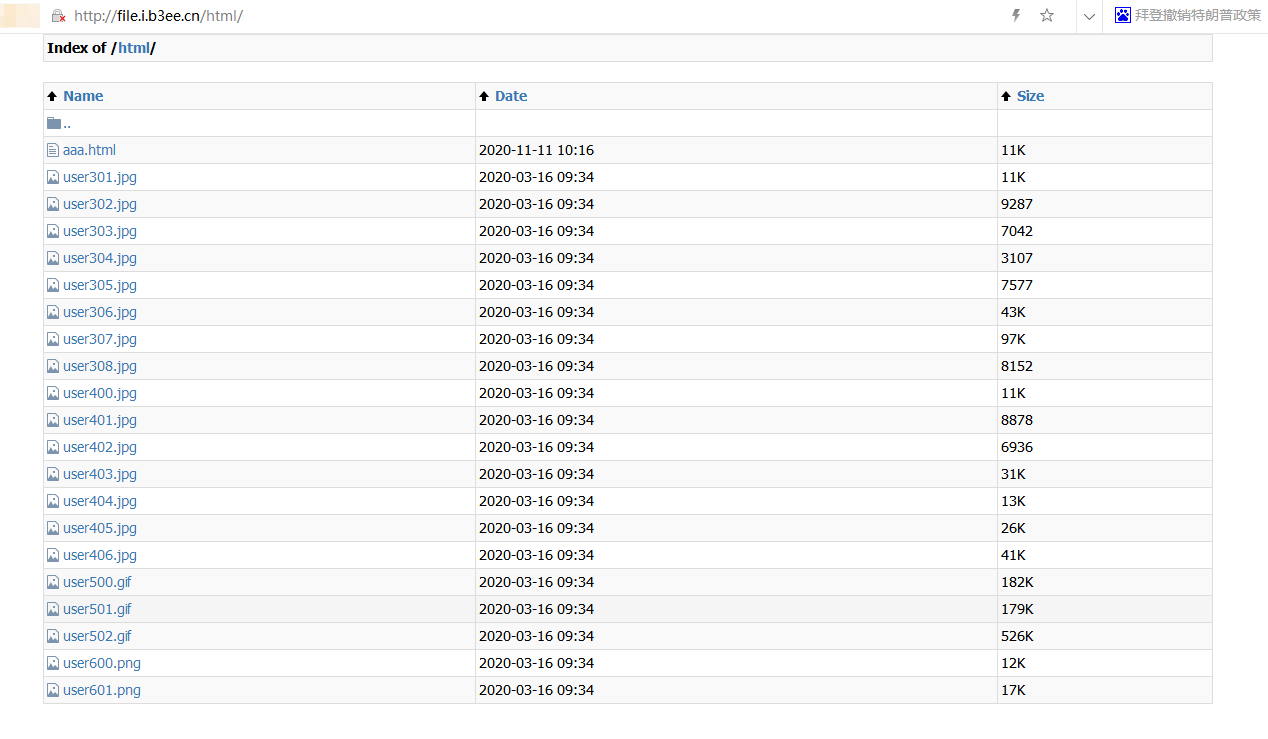
Task: Open the user306.jpg file link
Action: (x=100, y=312)
